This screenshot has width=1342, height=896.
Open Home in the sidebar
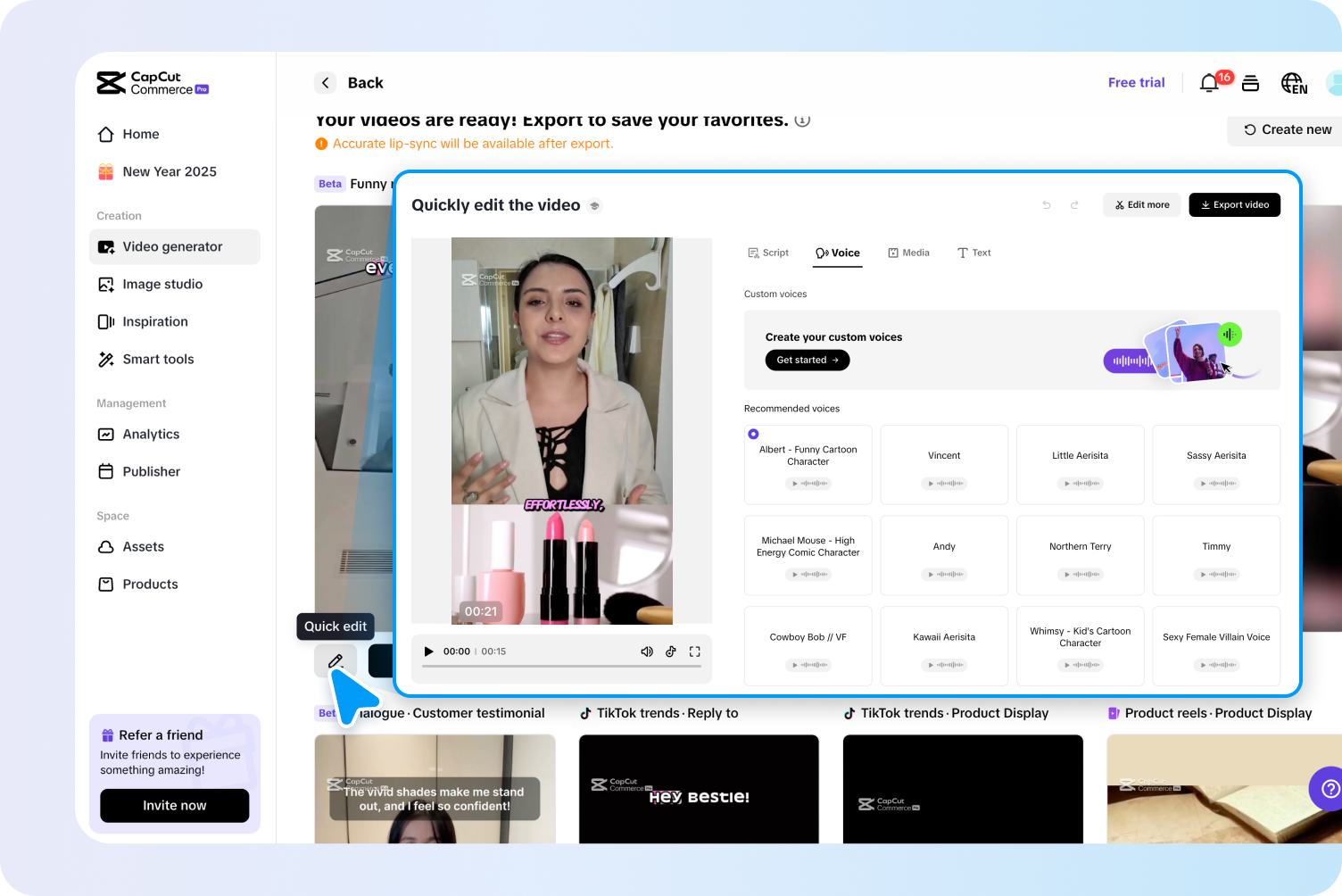(x=175, y=135)
